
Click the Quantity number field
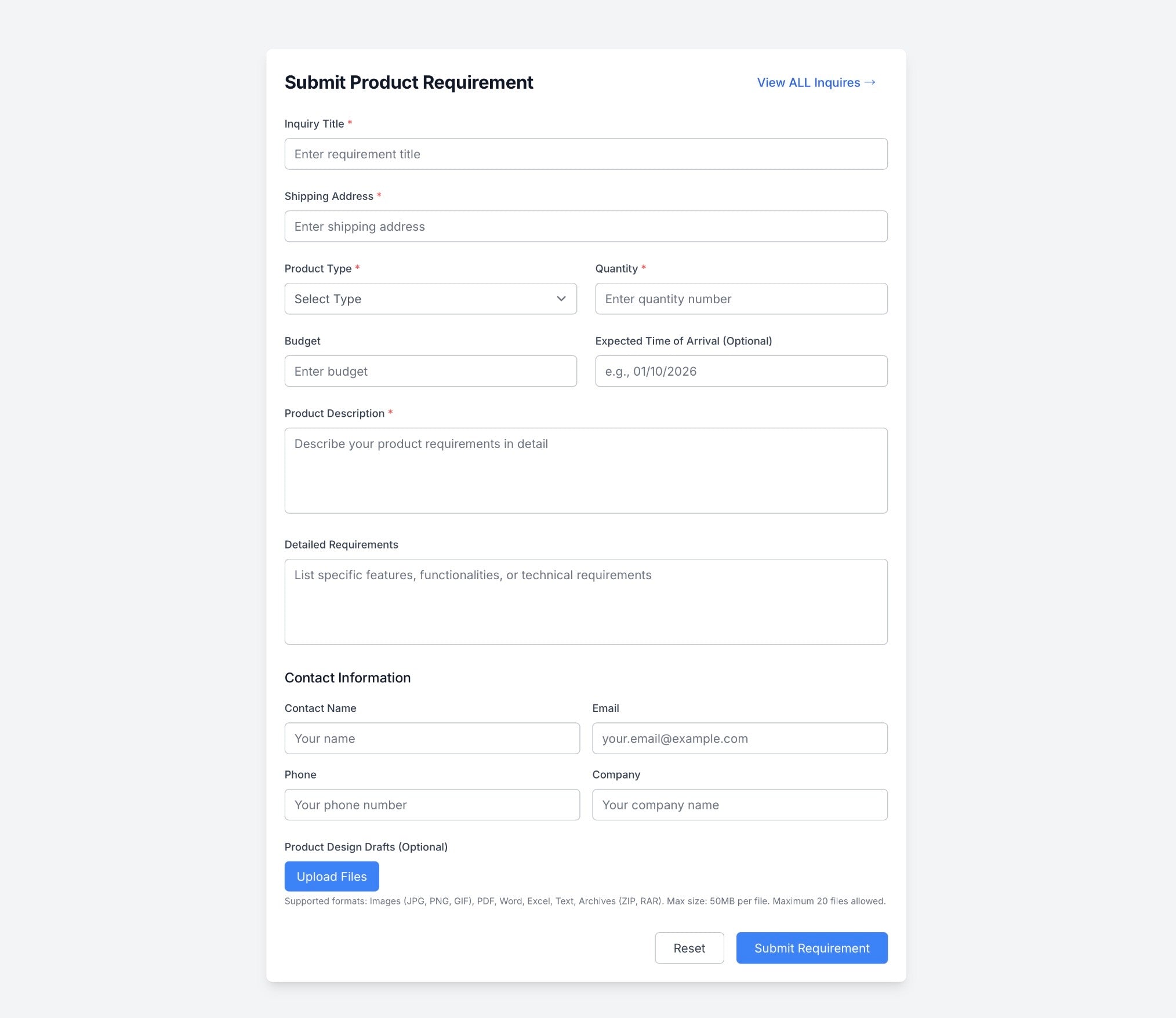point(741,299)
